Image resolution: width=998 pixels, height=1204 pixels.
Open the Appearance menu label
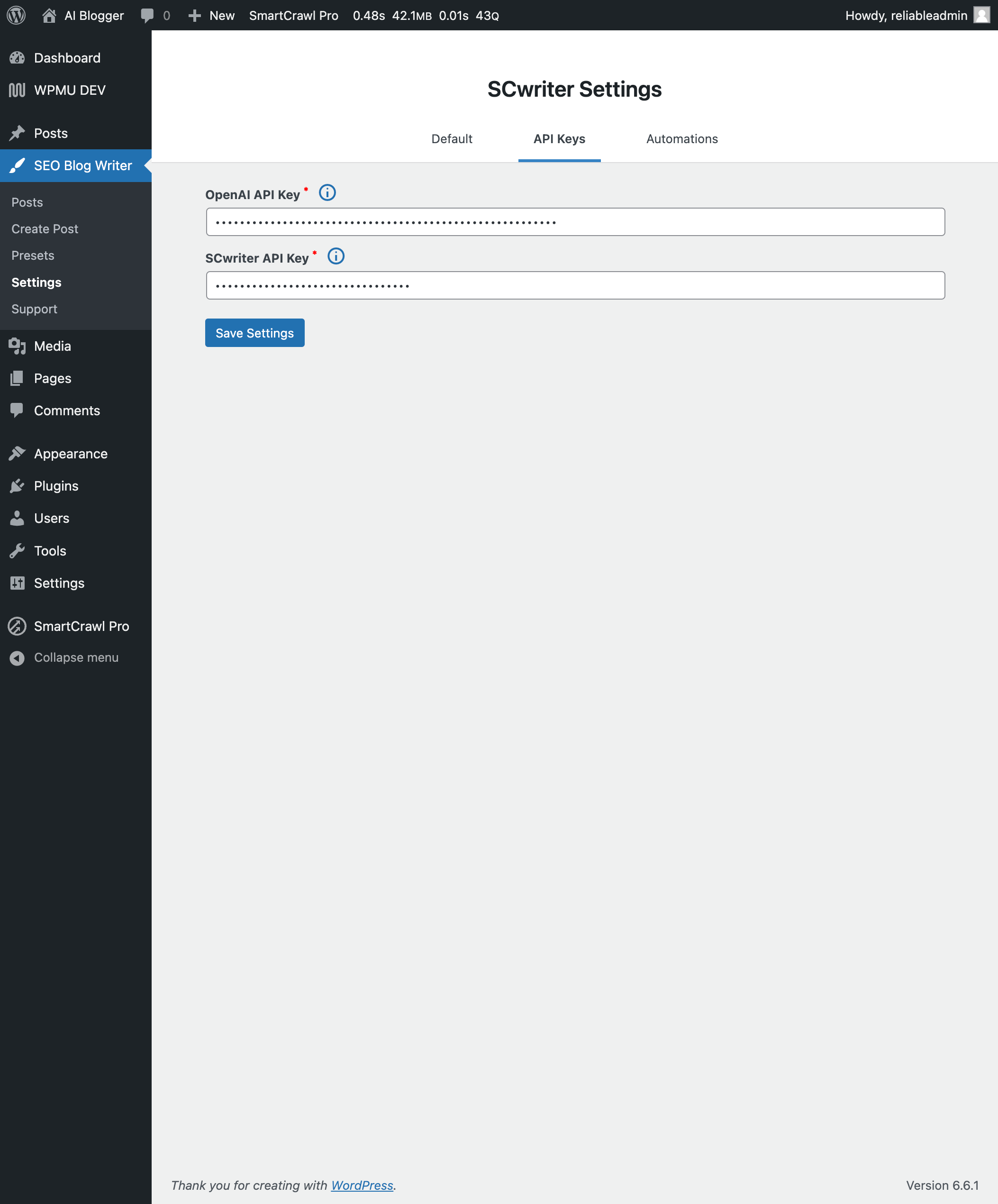pyautogui.click(x=71, y=454)
